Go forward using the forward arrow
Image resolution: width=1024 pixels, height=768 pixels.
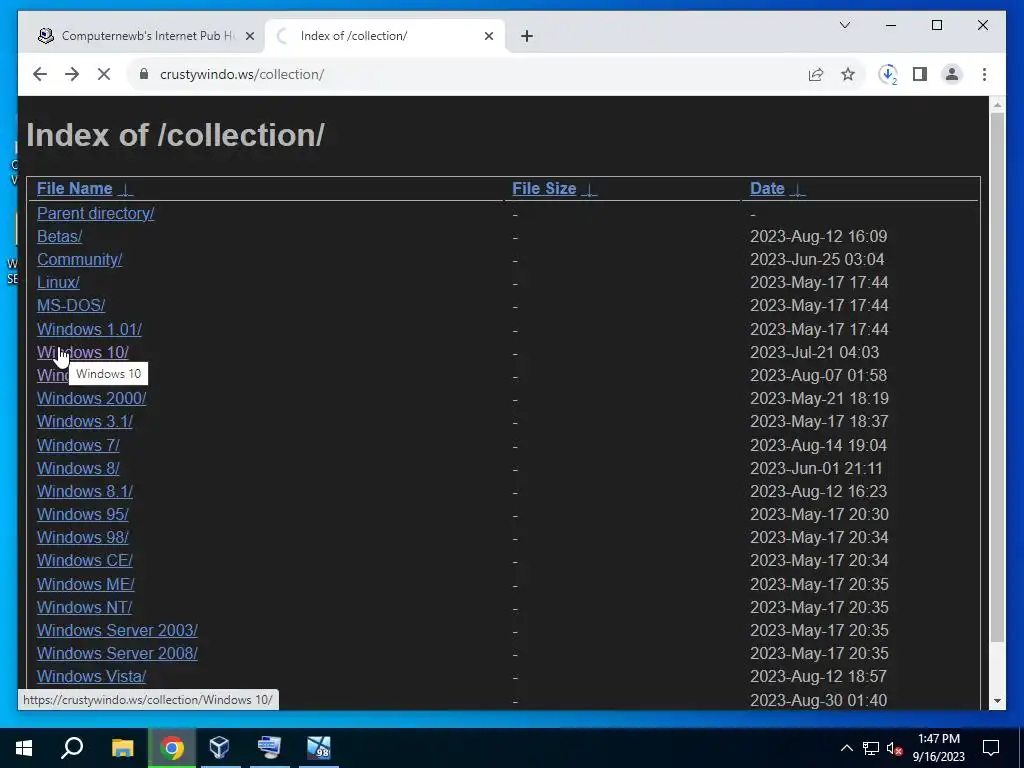72,74
